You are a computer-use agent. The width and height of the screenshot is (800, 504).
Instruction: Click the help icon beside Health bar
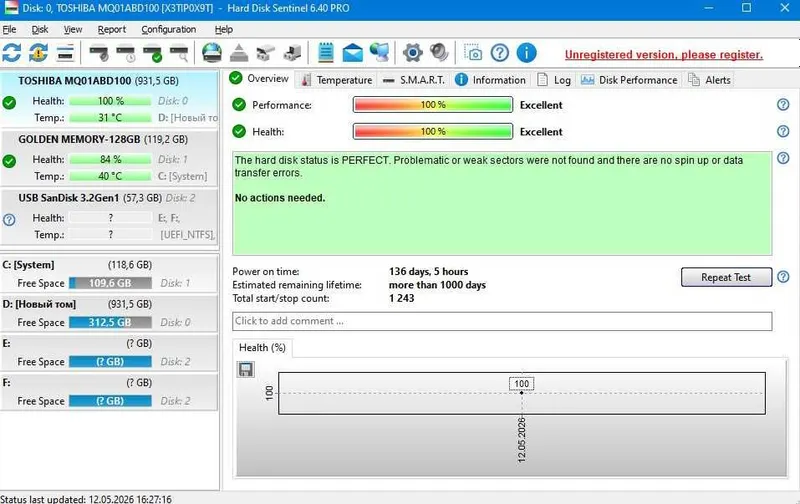click(783, 131)
